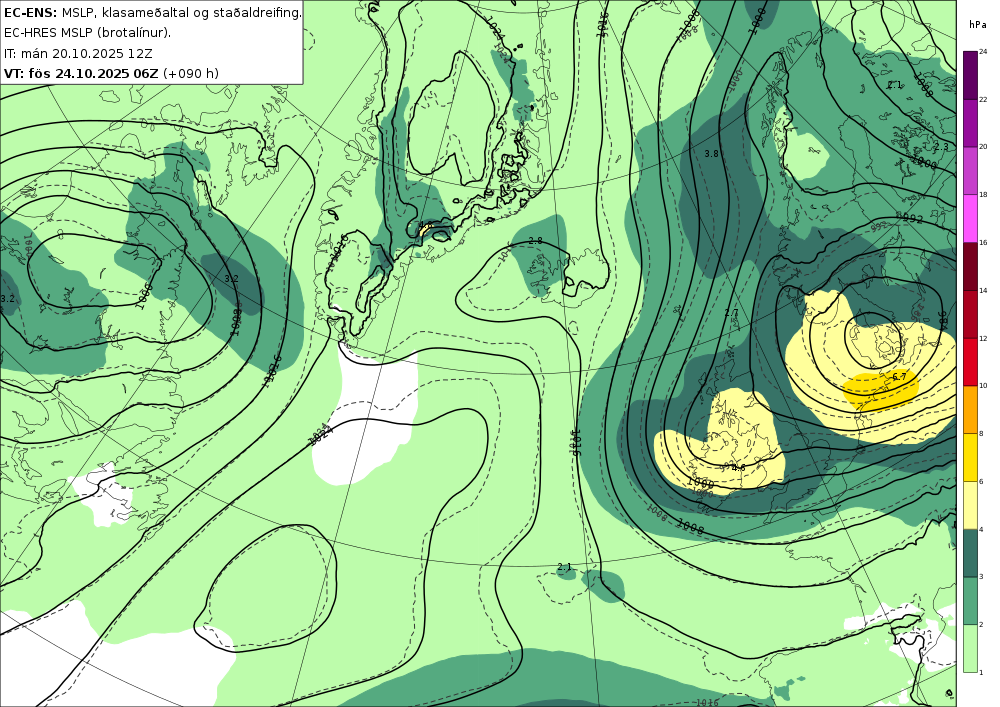Click valid time 'VT: fös 24.10.2025 06Z'
The height and width of the screenshot is (707, 1000).
pos(81,73)
